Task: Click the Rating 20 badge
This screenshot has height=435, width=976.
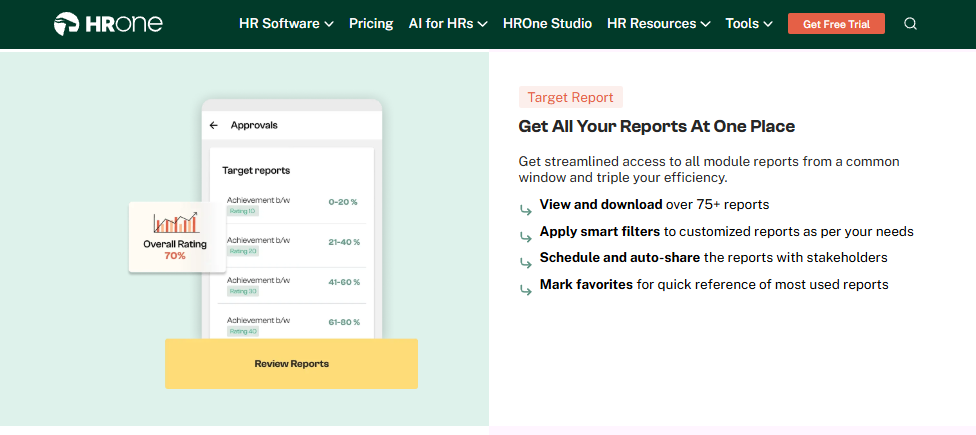Action: click(243, 251)
